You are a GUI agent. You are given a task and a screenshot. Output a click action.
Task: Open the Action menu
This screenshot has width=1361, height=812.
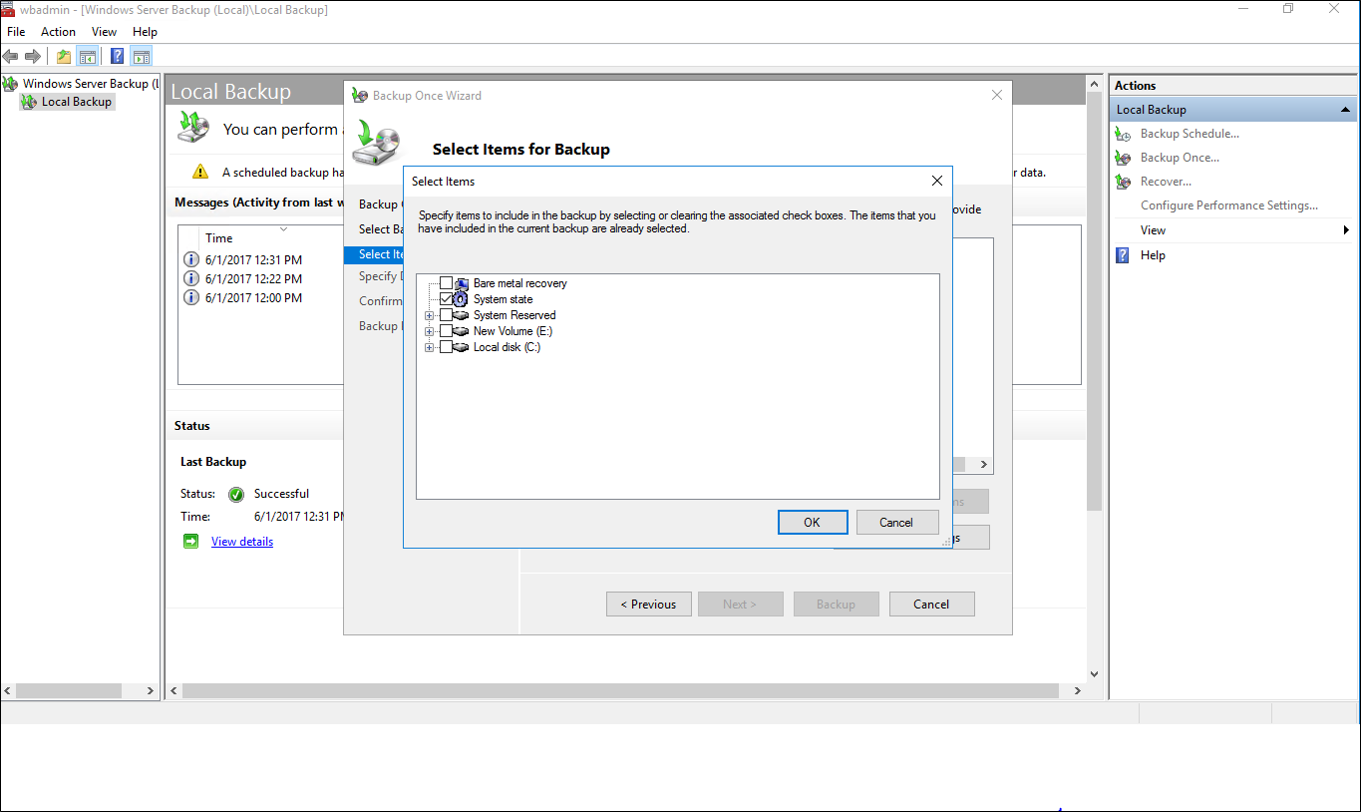tap(58, 32)
